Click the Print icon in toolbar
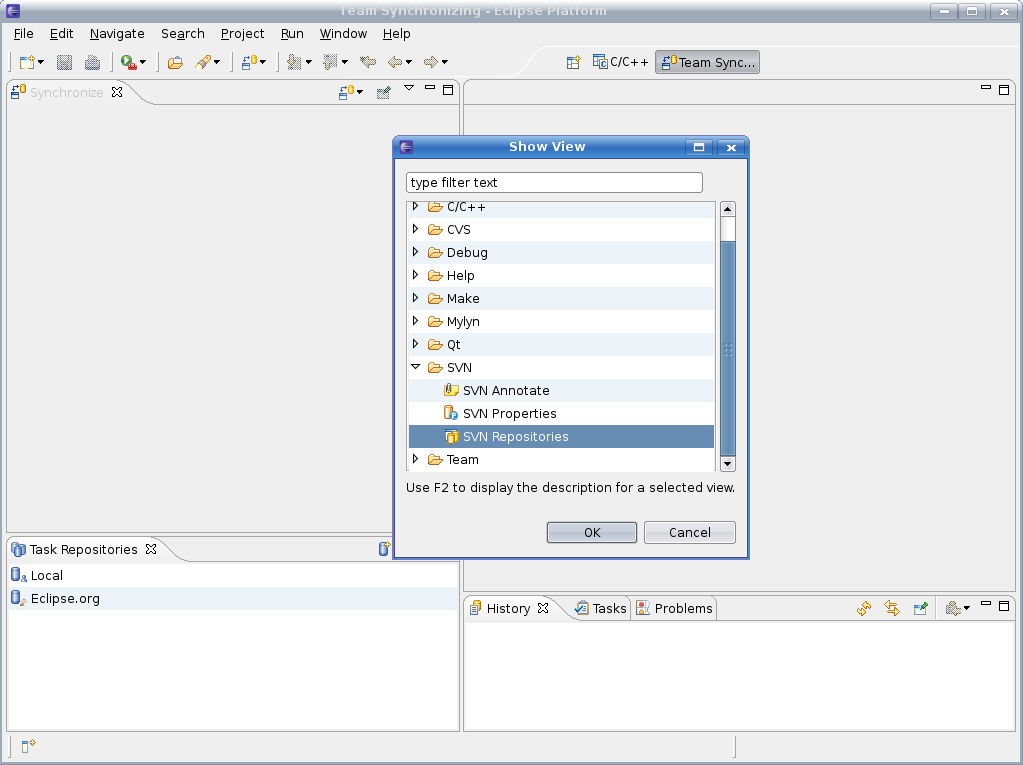The height and width of the screenshot is (765, 1023). click(92, 62)
